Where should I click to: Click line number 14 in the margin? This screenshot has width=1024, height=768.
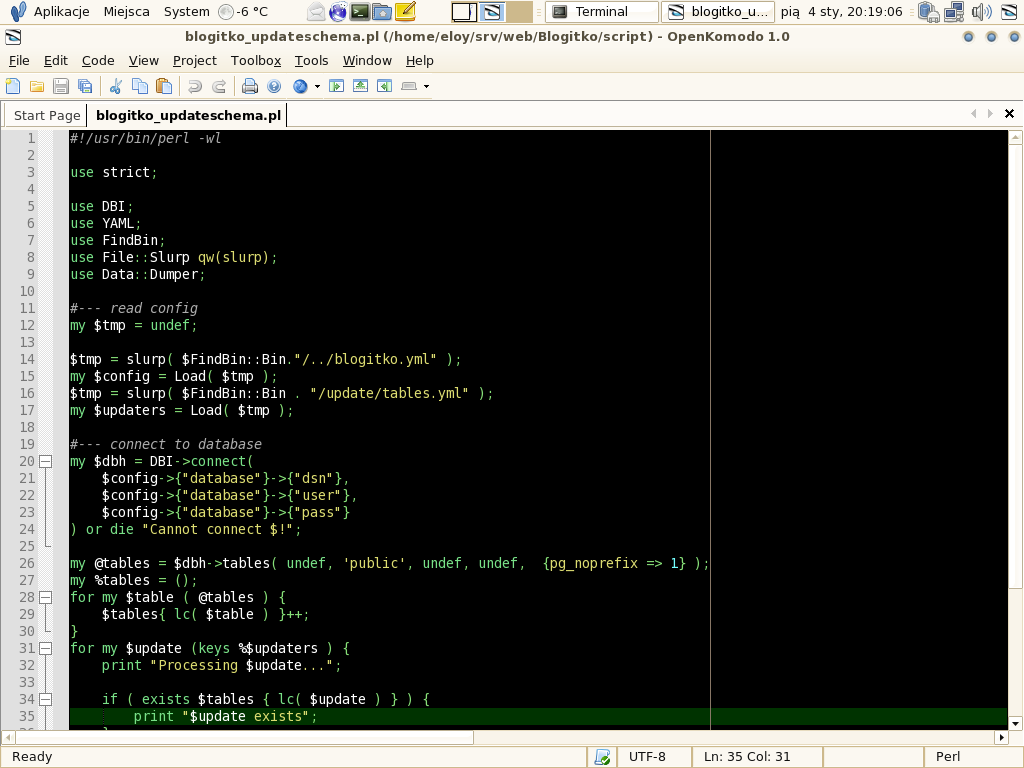click(x=27, y=359)
